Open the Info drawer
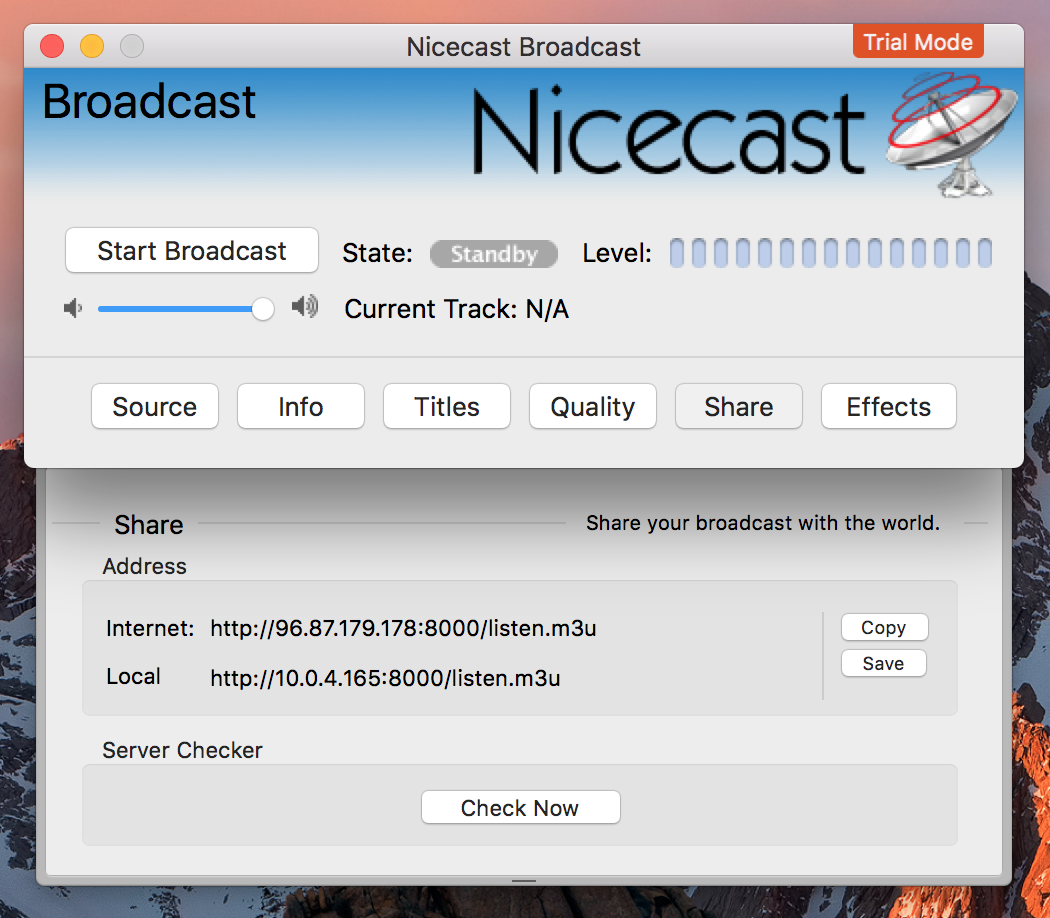1050x918 pixels. pos(301,406)
